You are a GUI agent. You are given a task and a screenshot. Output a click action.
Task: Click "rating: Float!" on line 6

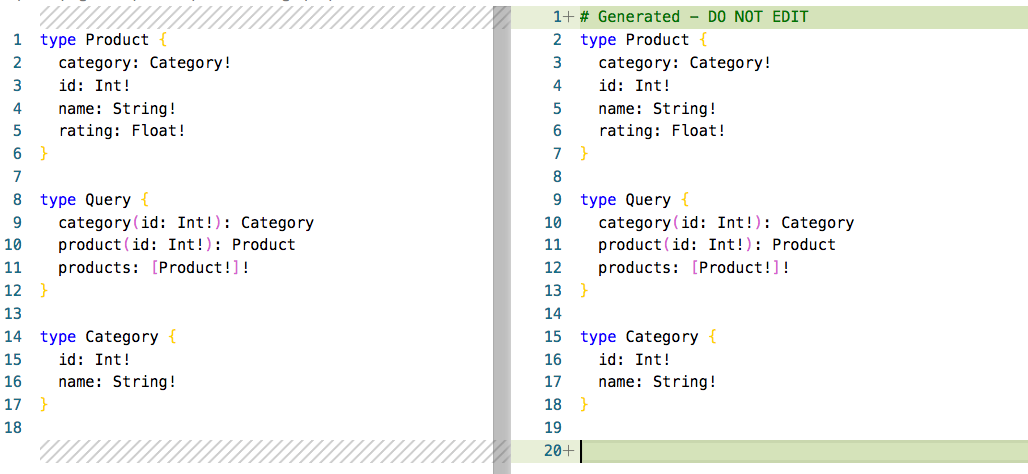662,131
